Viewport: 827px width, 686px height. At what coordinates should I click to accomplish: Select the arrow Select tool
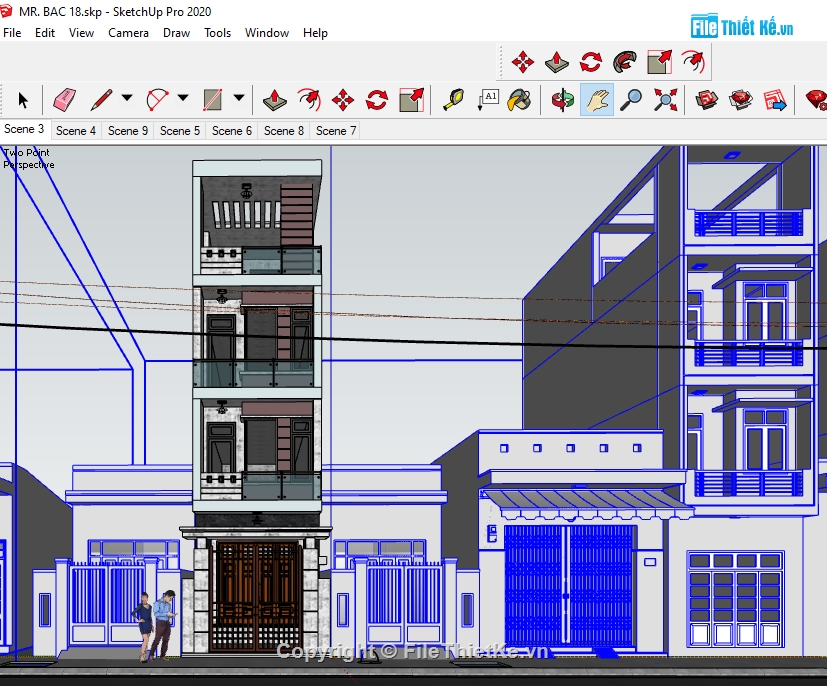pyautogui.click(x=23, y=100)
